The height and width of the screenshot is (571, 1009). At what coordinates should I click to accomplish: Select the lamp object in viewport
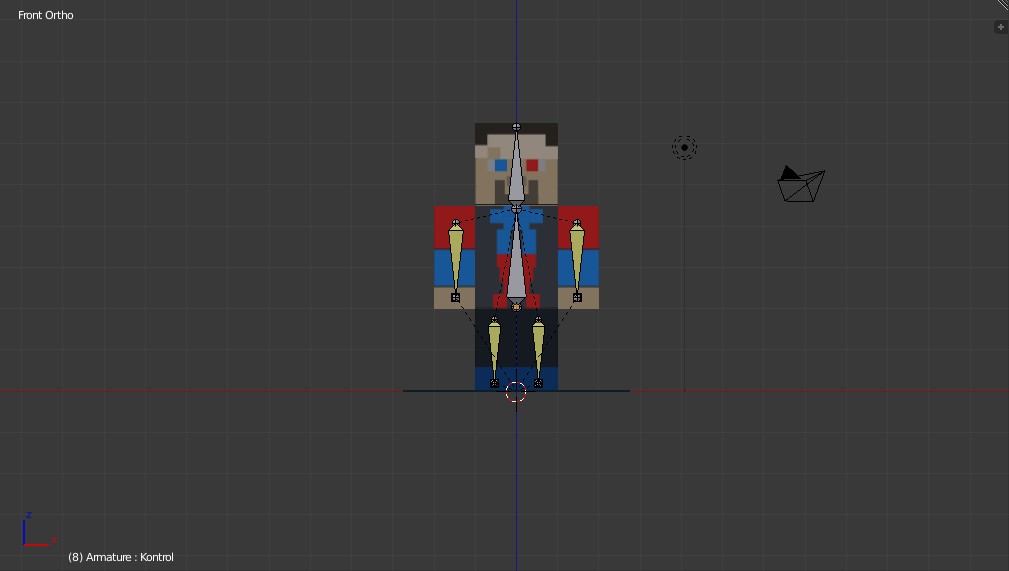tap(684, 148)
